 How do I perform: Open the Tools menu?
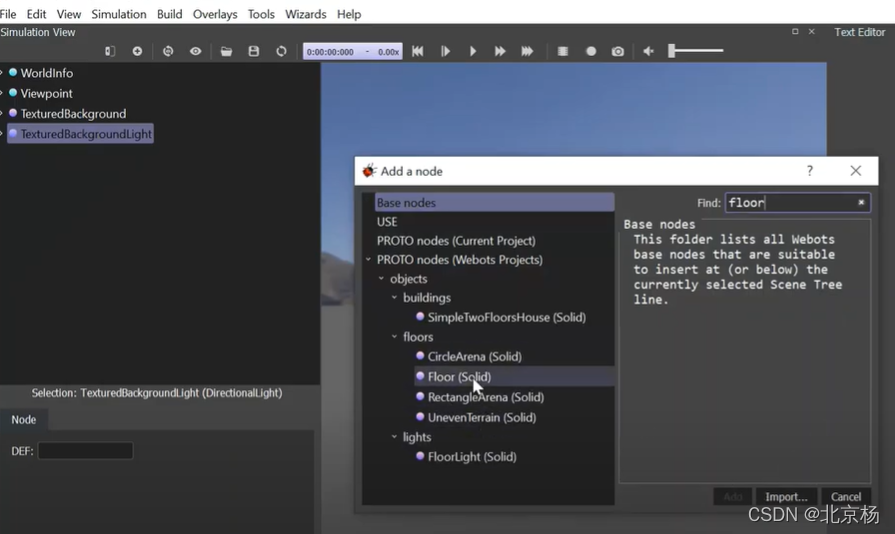tap(261, 14)
